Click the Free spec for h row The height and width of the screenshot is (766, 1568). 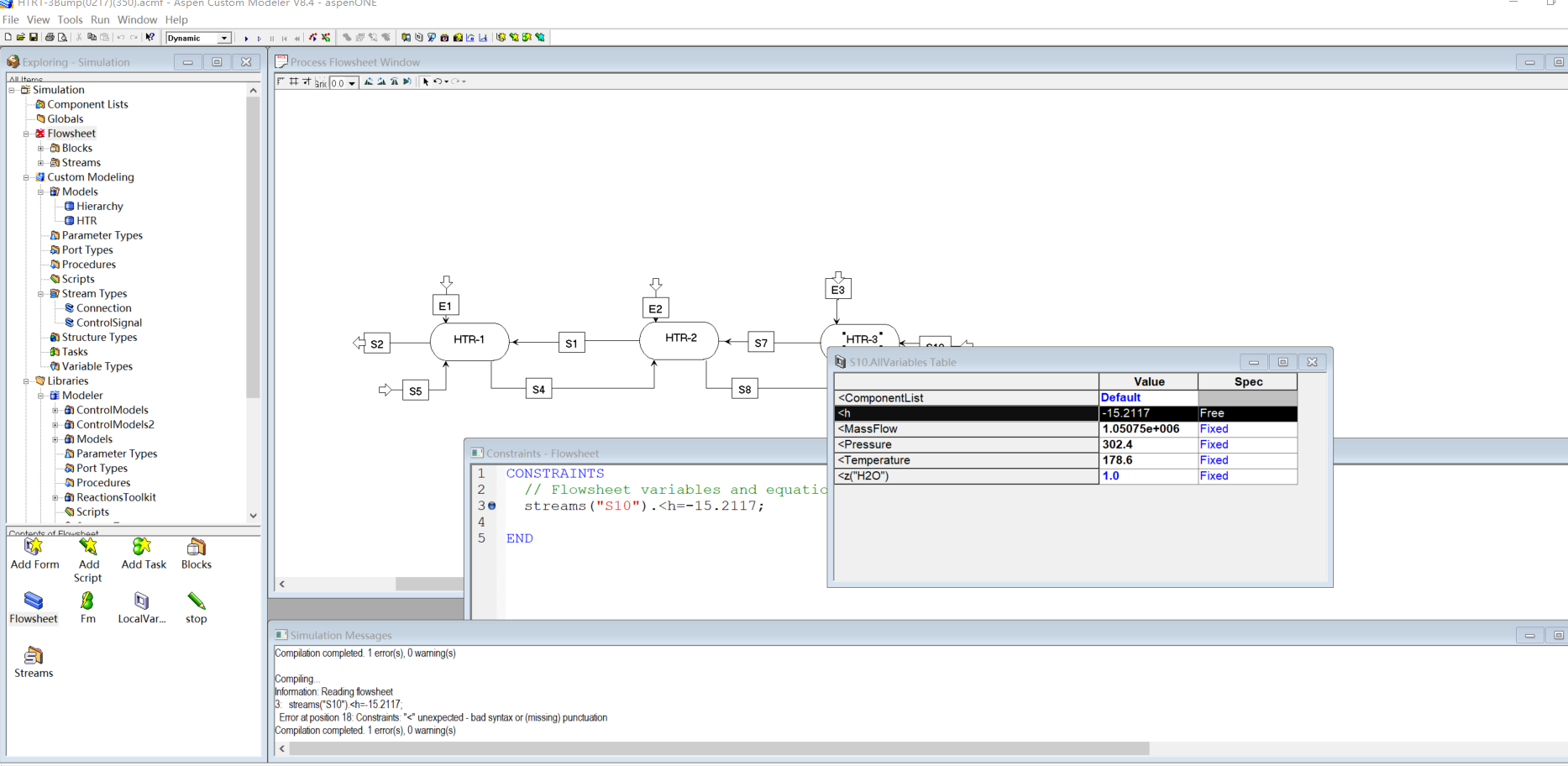tap(1247, 413)
